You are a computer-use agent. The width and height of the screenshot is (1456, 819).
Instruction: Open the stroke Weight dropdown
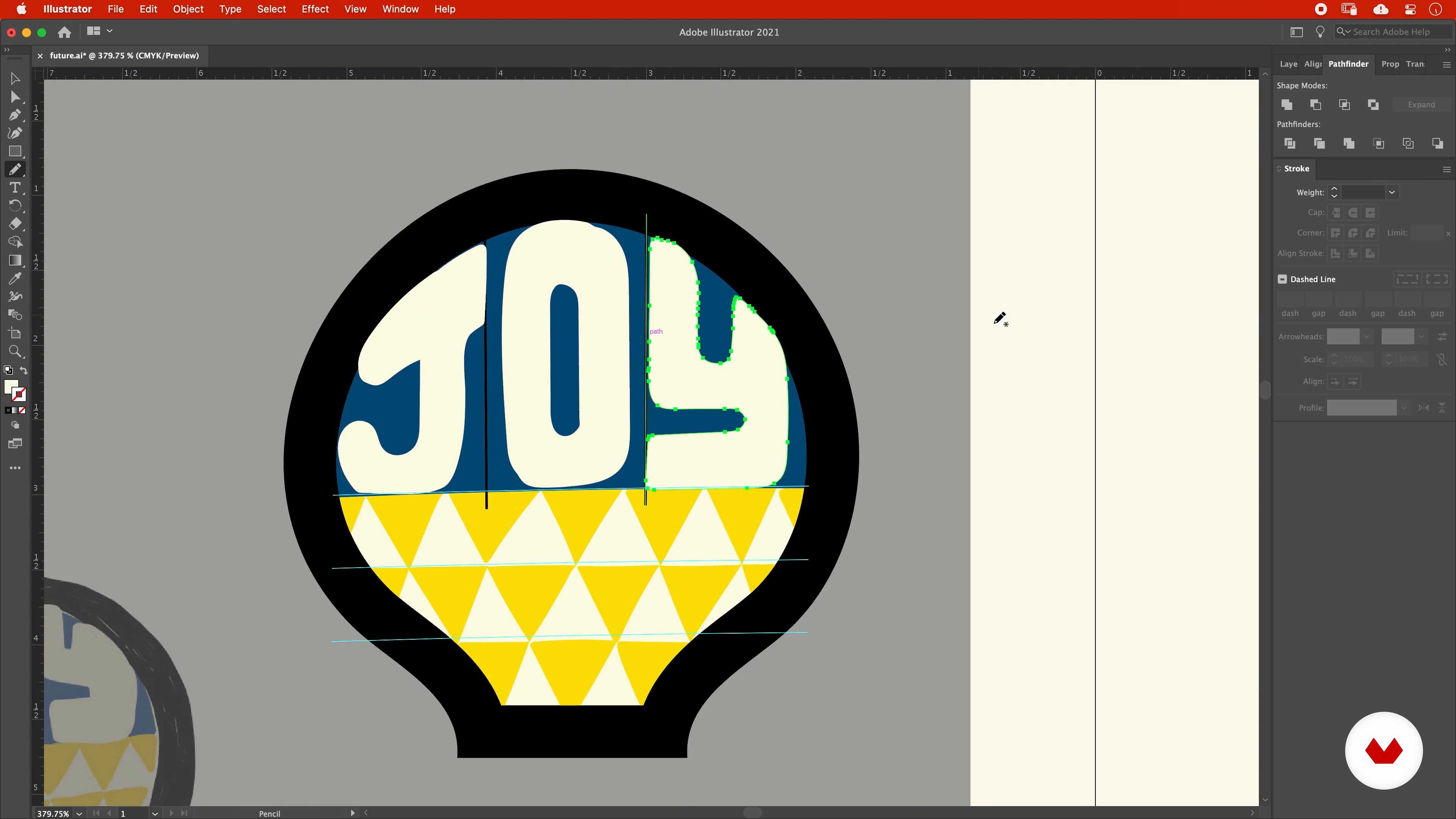coord(1392,193)
